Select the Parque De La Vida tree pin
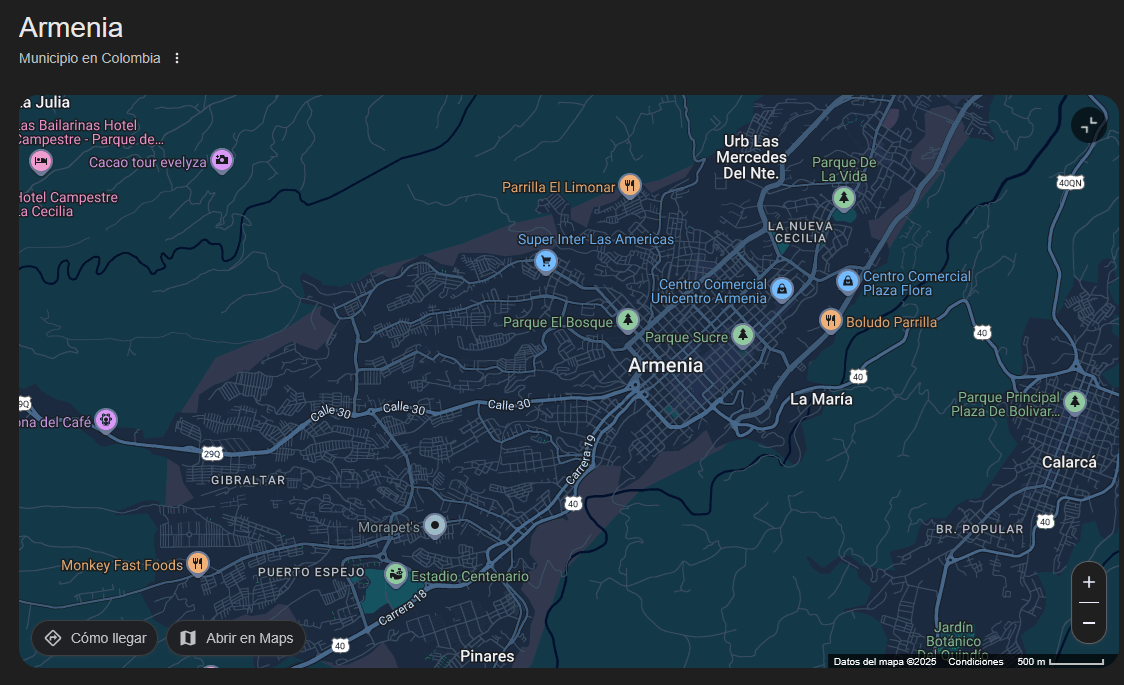Image resolution: width=1124 pixels, height=685 pixels. click(844, 198)
